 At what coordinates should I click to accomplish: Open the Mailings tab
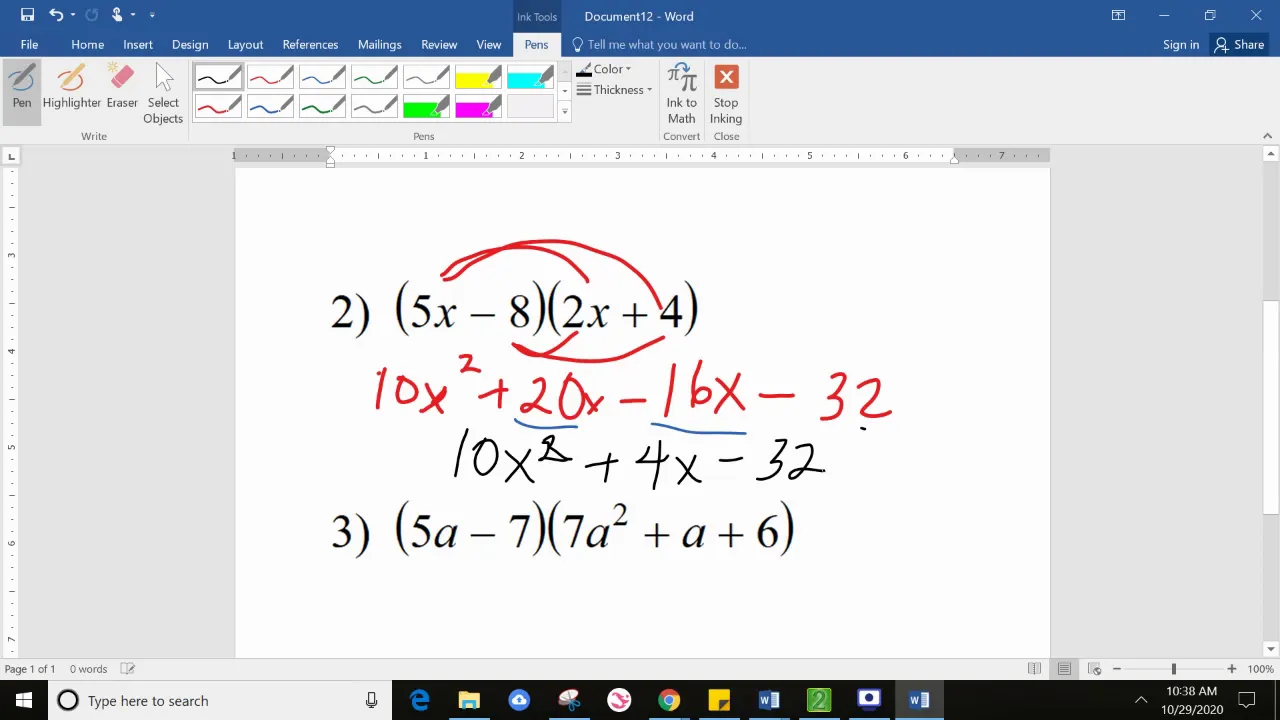pos(380,44)
